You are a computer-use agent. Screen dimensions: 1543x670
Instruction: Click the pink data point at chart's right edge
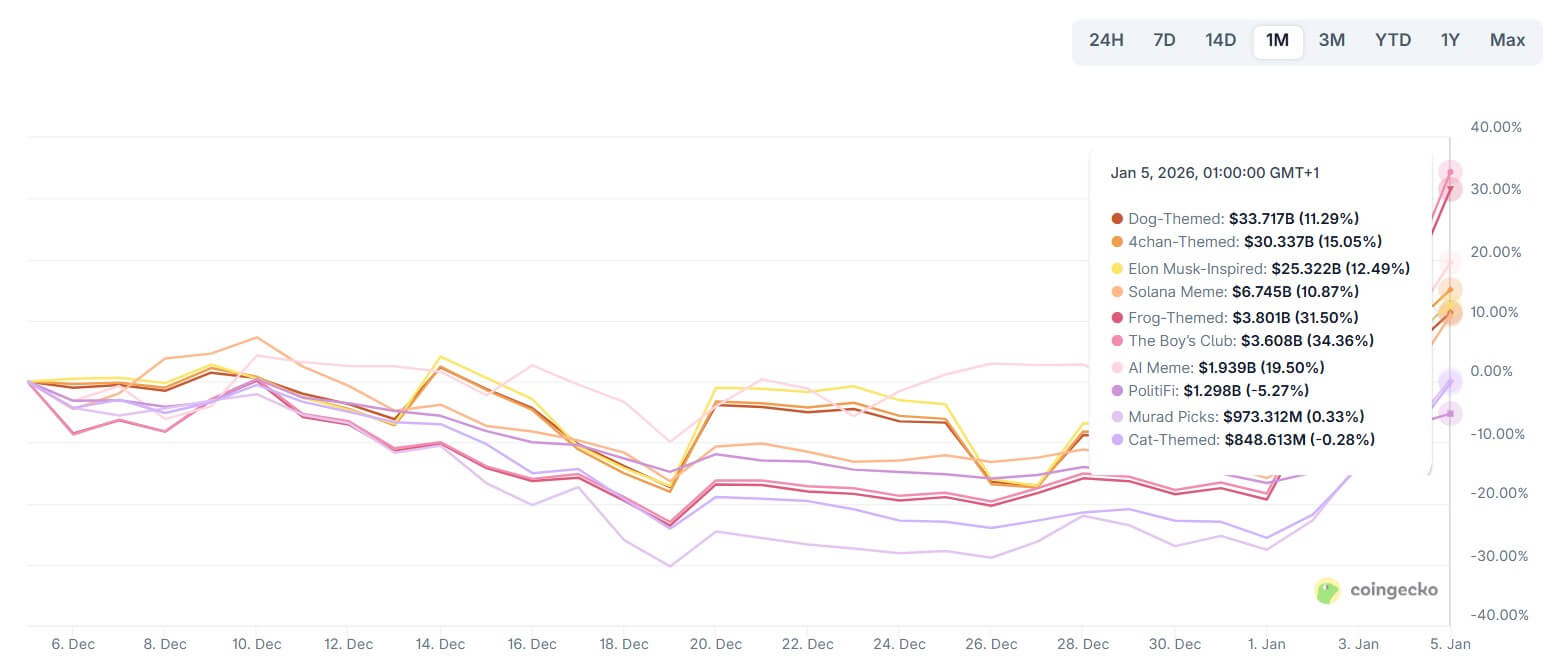tap(1448, 170)
